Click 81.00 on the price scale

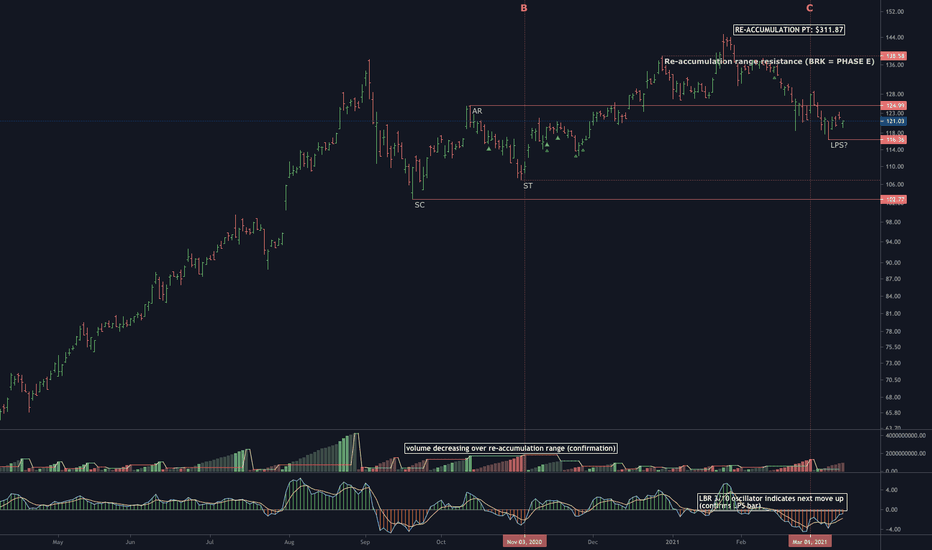[x=893, y=314]
